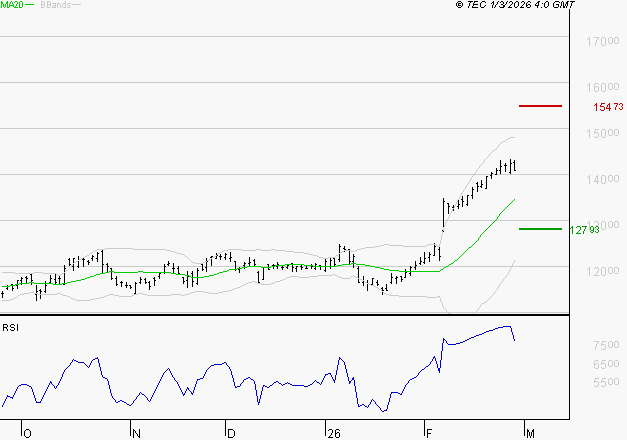Click the red 154.73 resistance value
This screenshot has width=627, height=440.
point(608,107)
